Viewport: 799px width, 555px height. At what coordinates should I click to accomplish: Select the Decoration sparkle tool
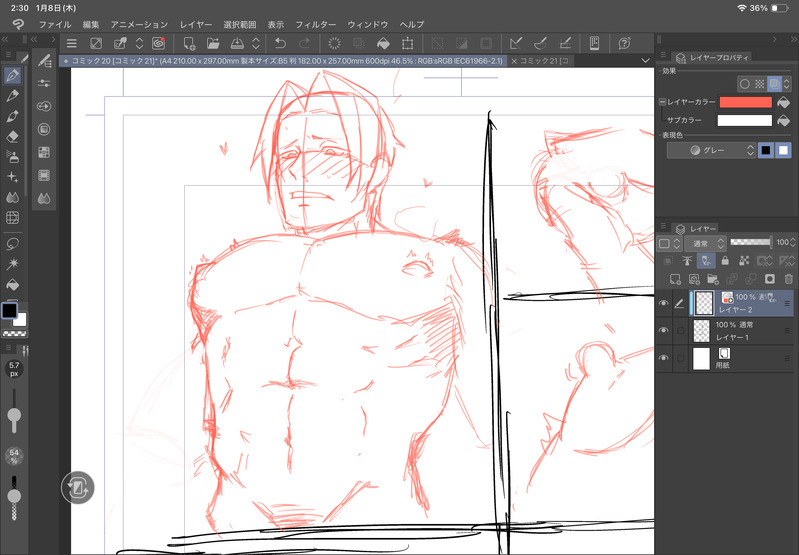[x=13, y=177]
